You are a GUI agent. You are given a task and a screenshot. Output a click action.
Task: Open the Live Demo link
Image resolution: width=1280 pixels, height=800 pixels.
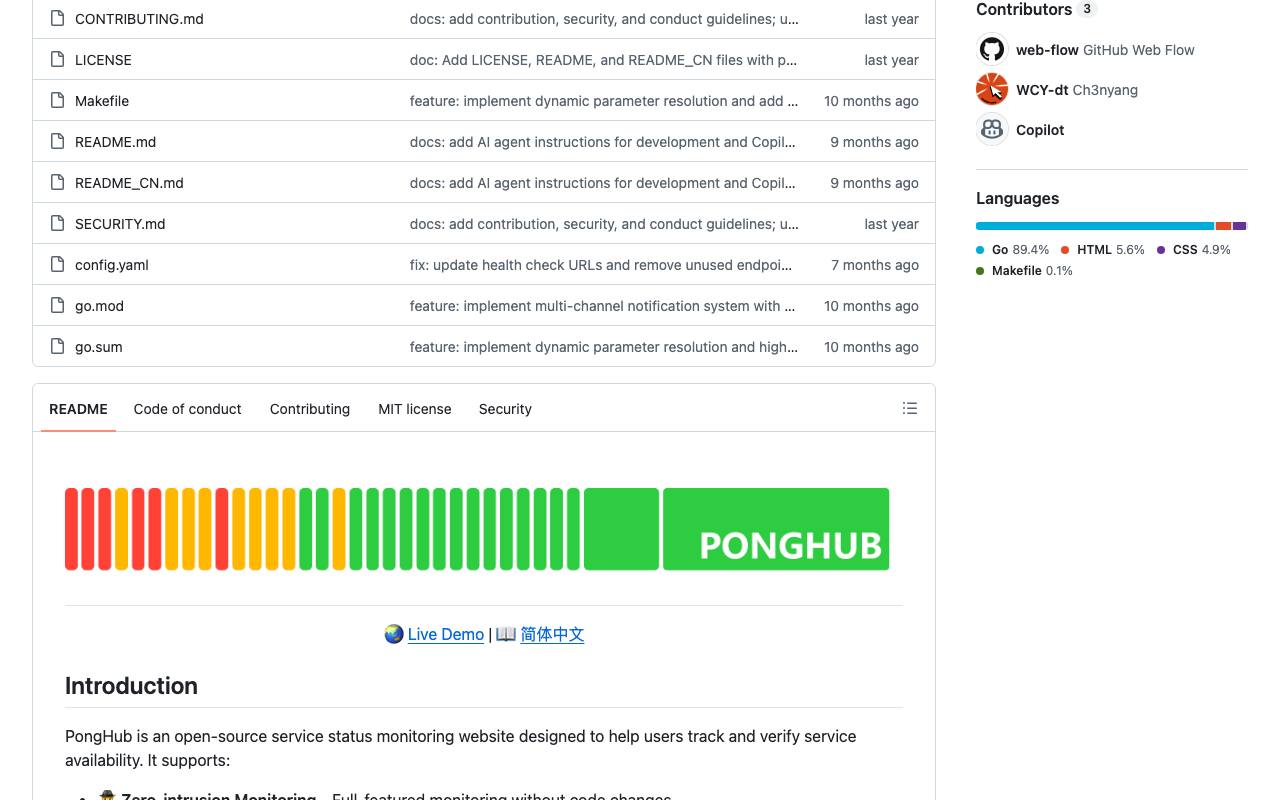(446, 634)
